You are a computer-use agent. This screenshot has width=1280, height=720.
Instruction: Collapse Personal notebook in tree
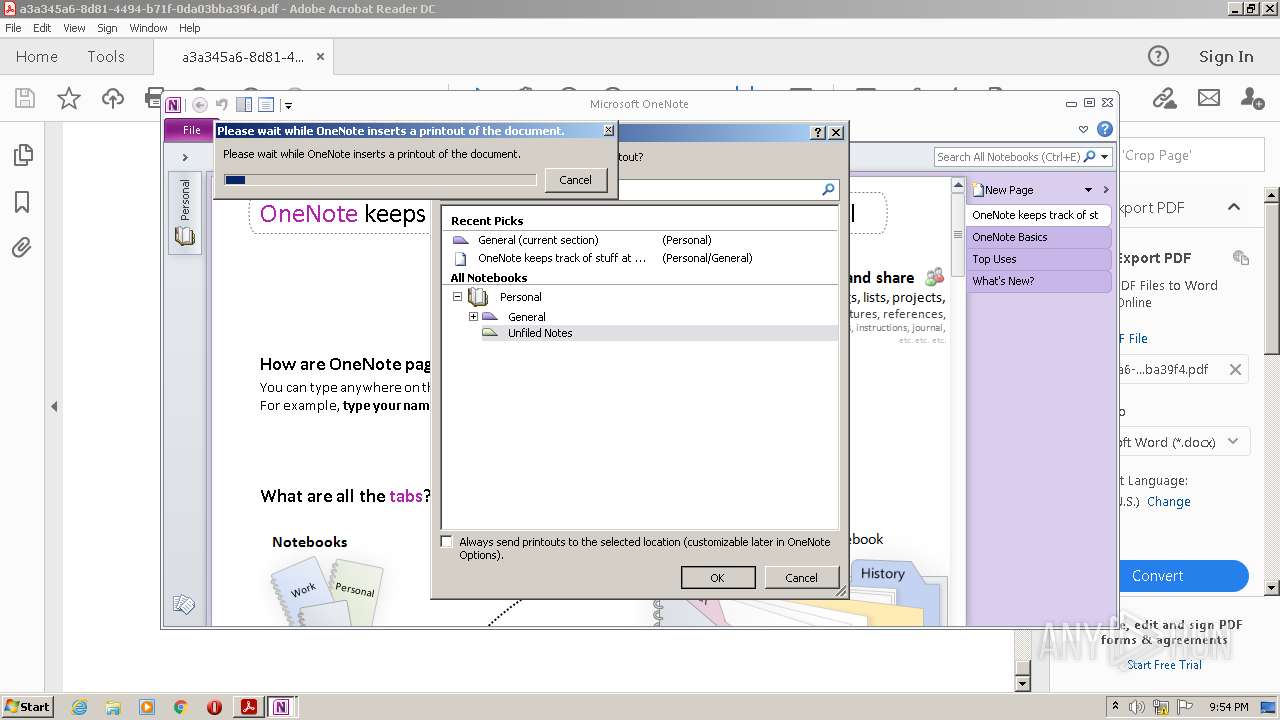tap(458, 297)
